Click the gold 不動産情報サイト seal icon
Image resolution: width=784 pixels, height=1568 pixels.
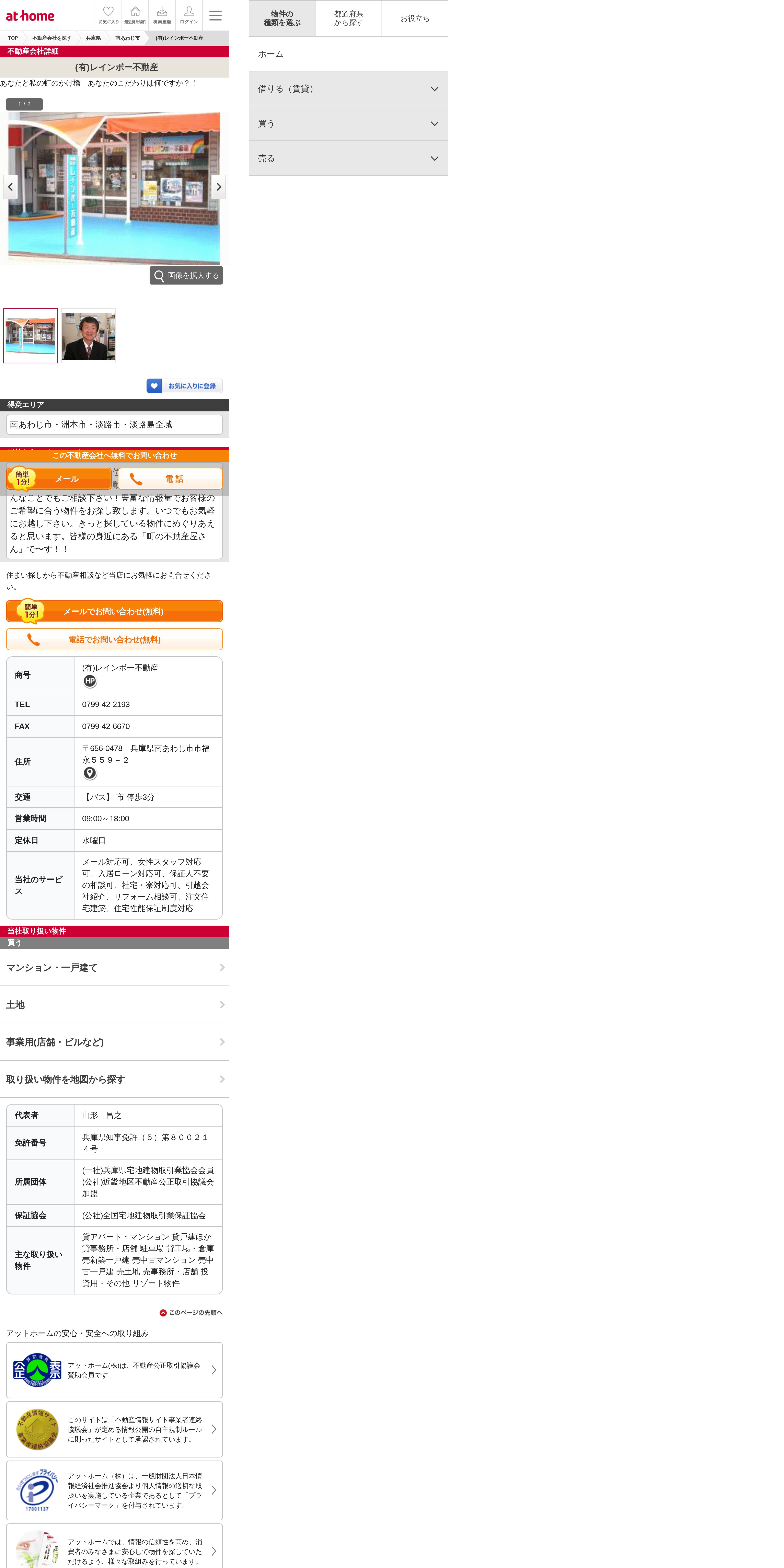(37, 1429)
